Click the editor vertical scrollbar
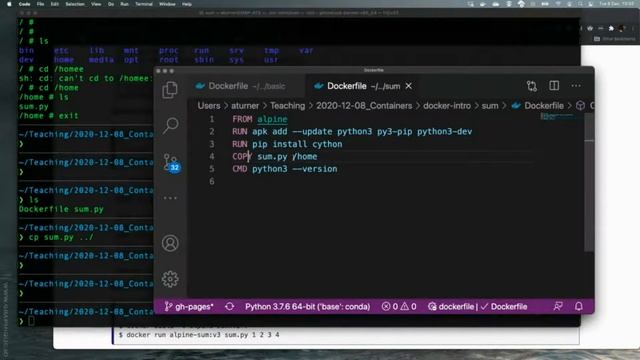640x360 pixels. point(589,182)
